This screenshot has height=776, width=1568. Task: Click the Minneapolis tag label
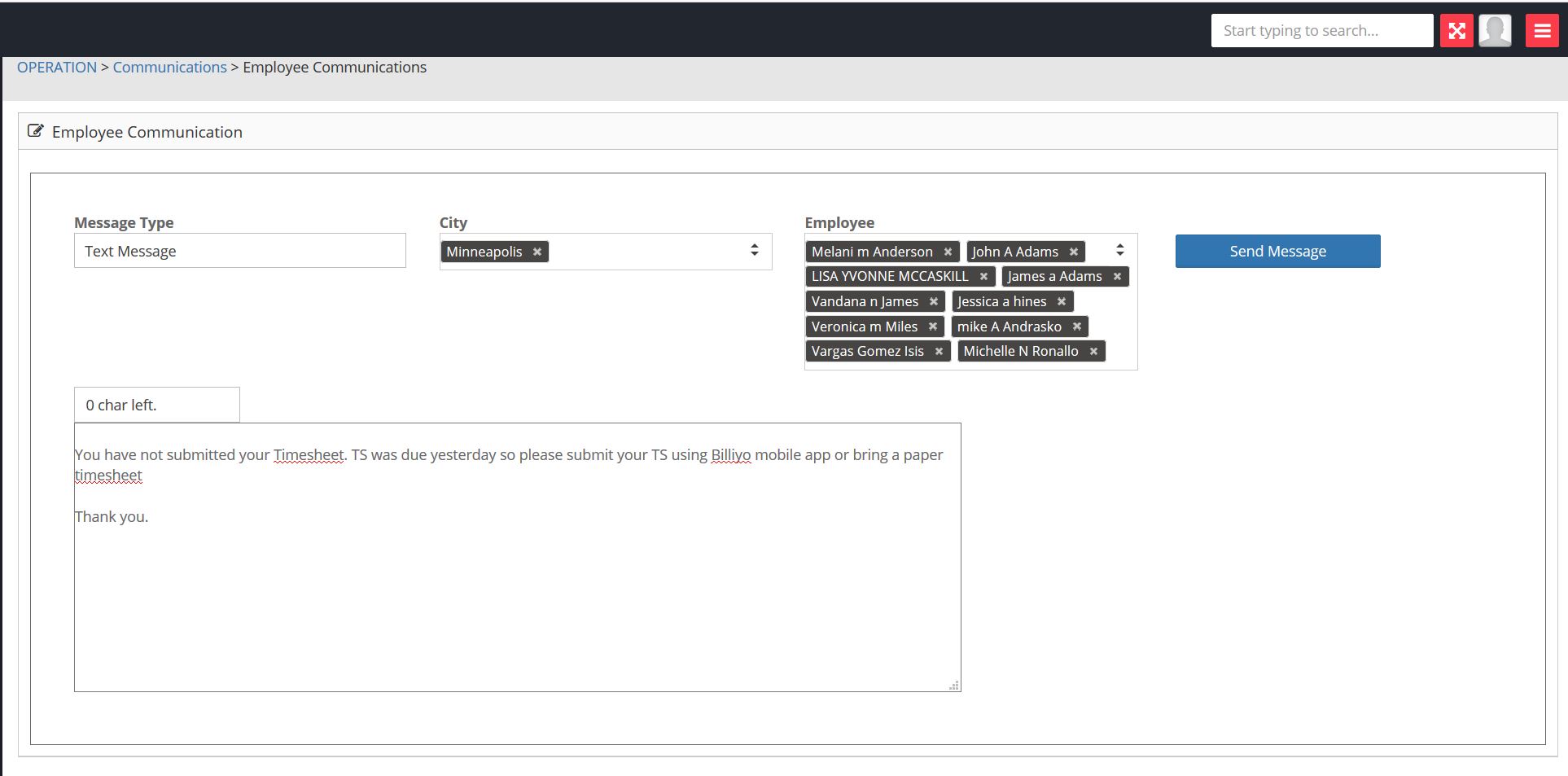point(484,252)
